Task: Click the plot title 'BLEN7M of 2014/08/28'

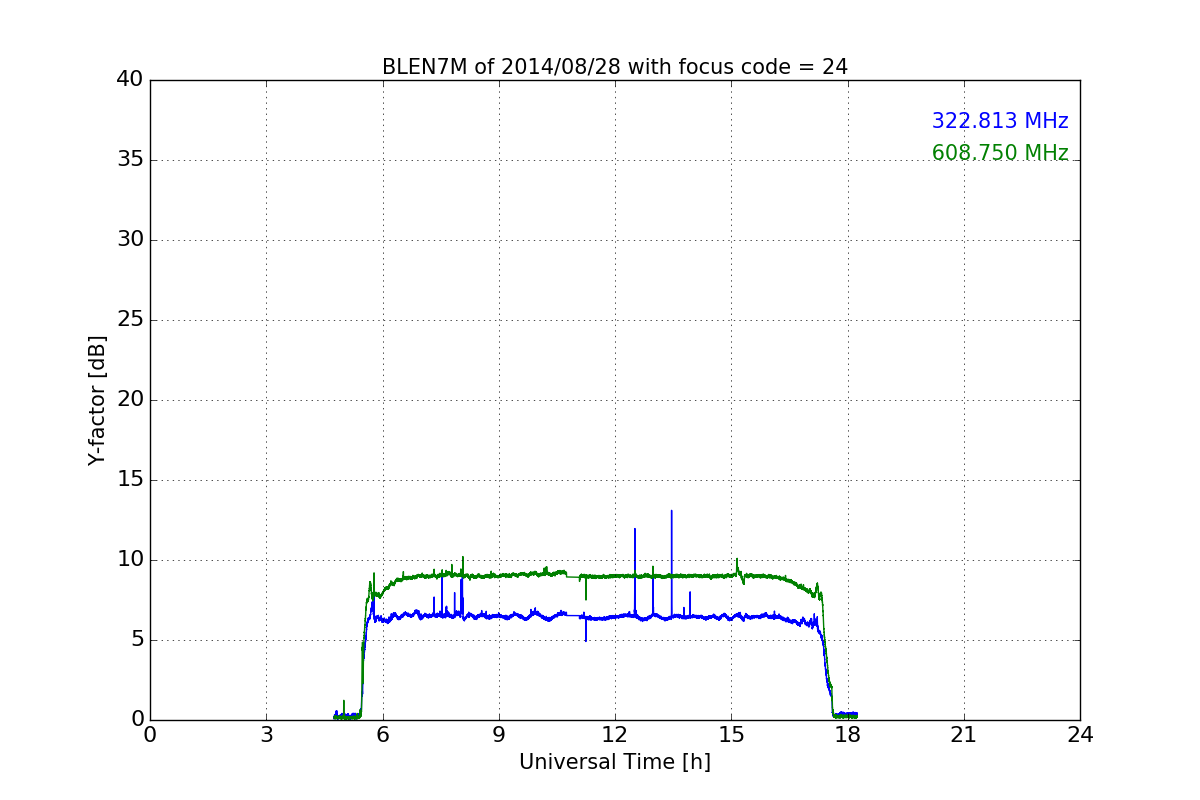Action: [614, 67]
